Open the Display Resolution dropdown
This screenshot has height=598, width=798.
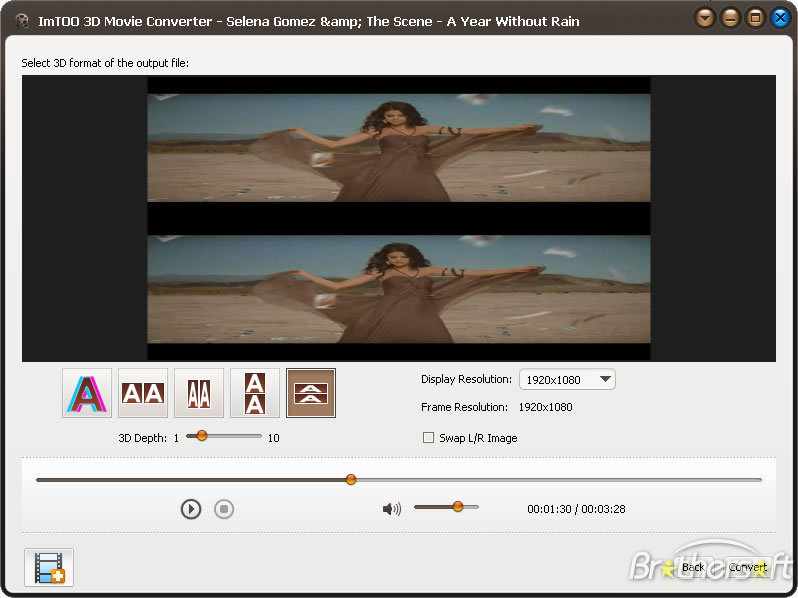point(567,380)
